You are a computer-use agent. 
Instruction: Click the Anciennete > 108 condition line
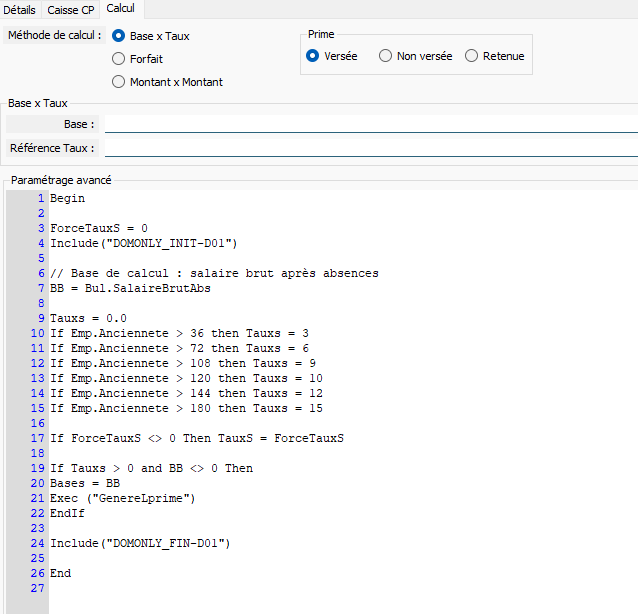(x=183, y=363)
